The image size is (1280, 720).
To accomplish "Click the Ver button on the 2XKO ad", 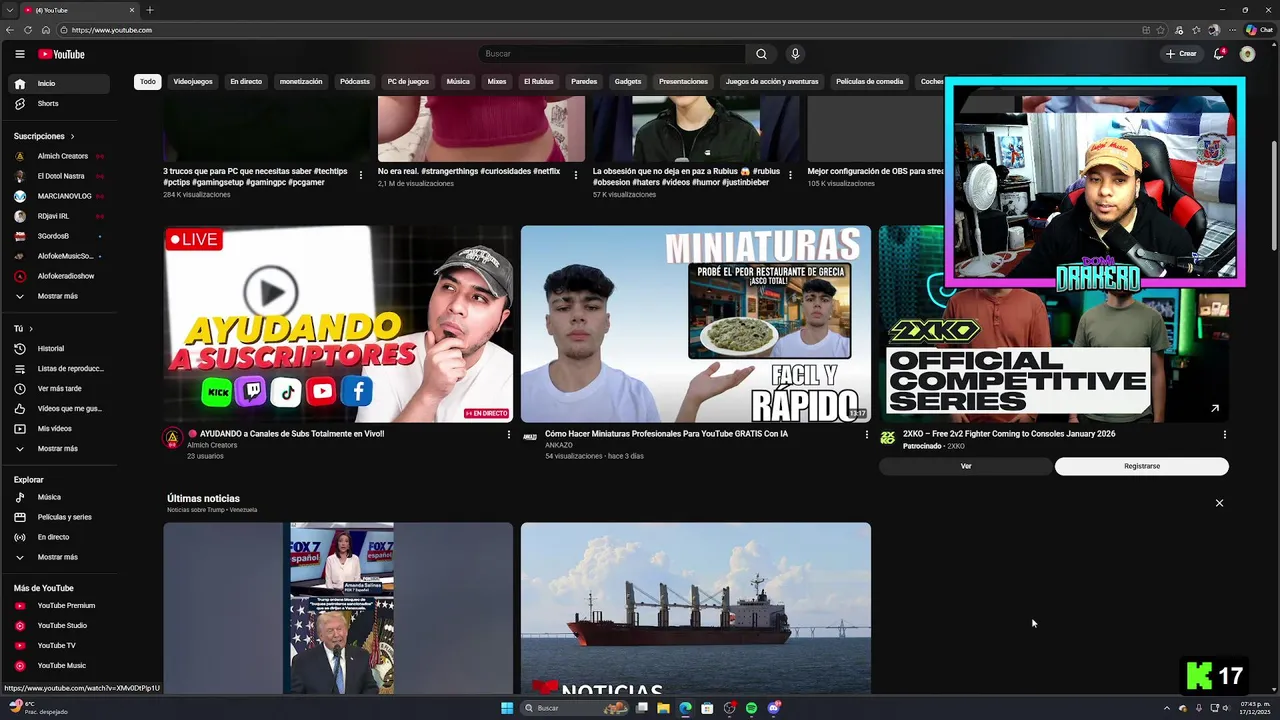I will (x=966, y=466).
